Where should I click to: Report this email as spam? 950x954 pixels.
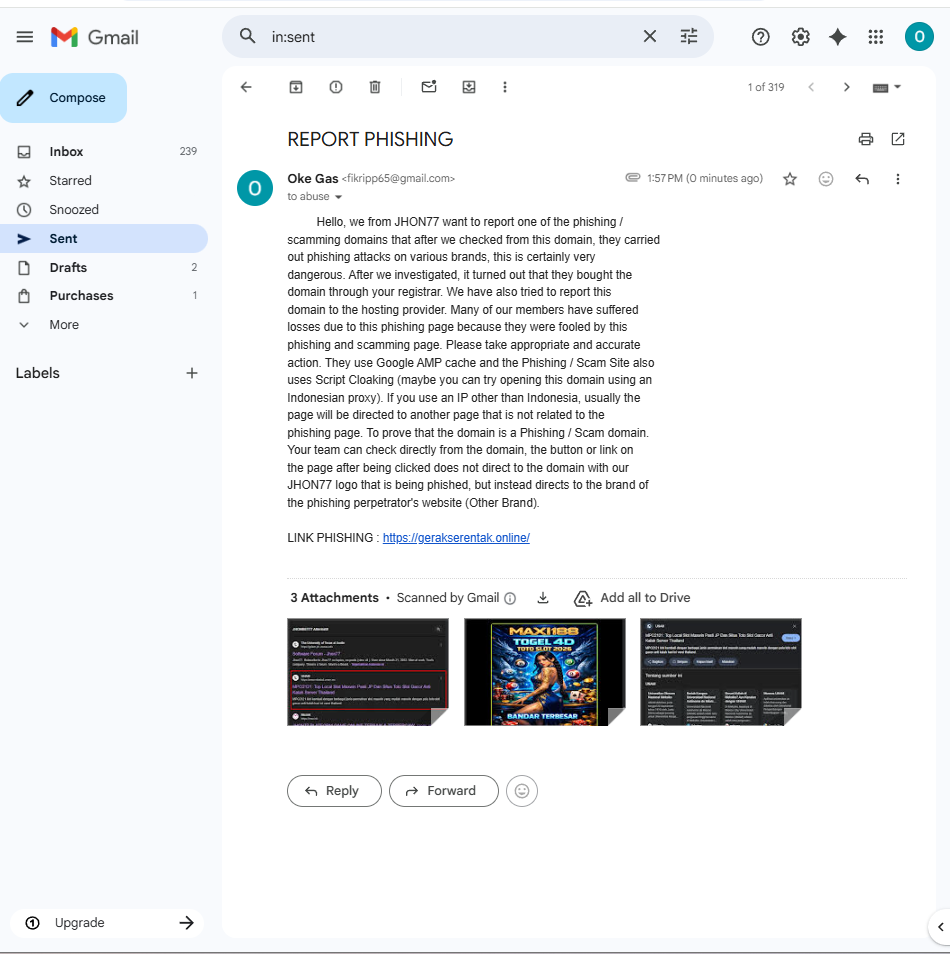coord(335,87)
